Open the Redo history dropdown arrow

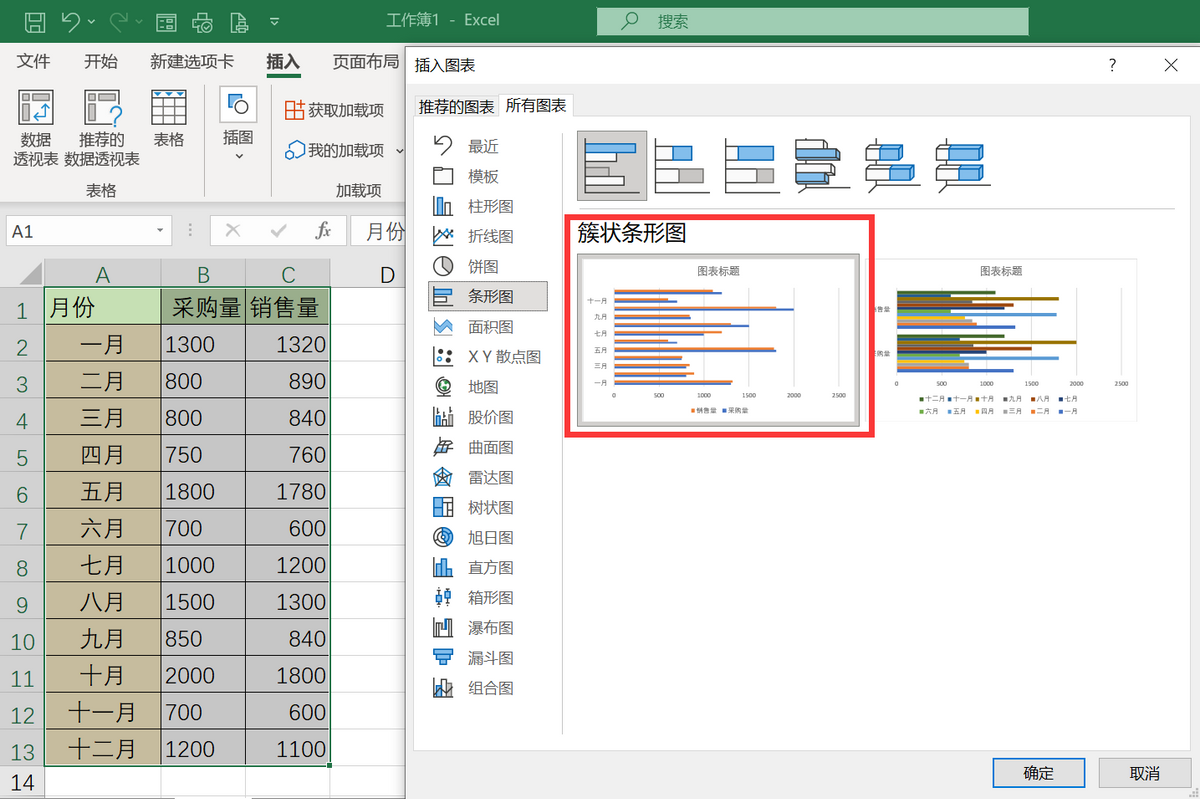coord(140,21)
